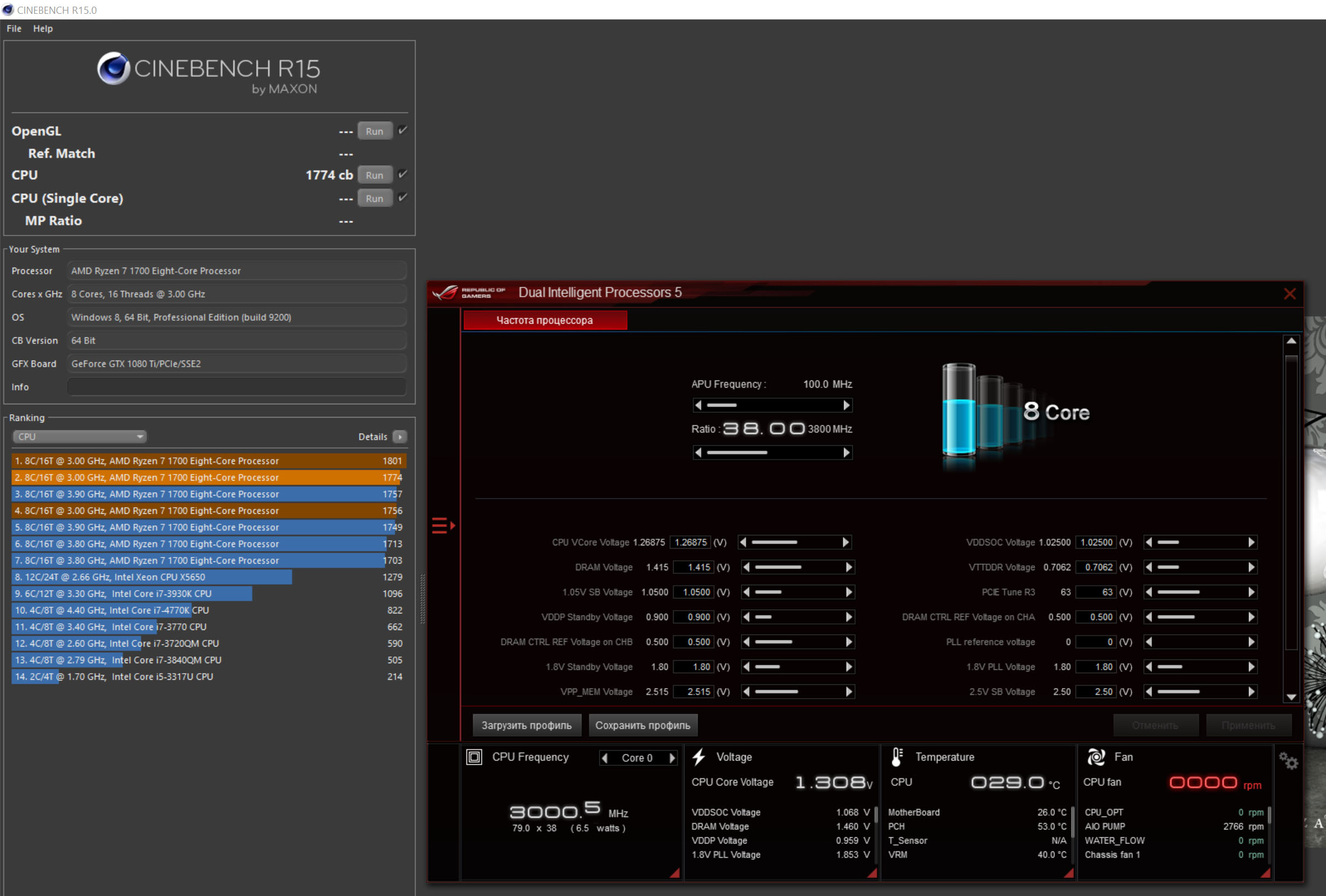Screen dimensions: 1326x896
Task: Decrease APU Frequency with left arrow
Action: [698, 405]
